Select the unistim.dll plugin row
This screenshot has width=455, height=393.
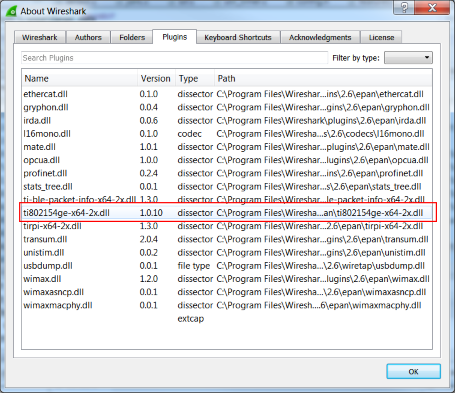(227, 253)
